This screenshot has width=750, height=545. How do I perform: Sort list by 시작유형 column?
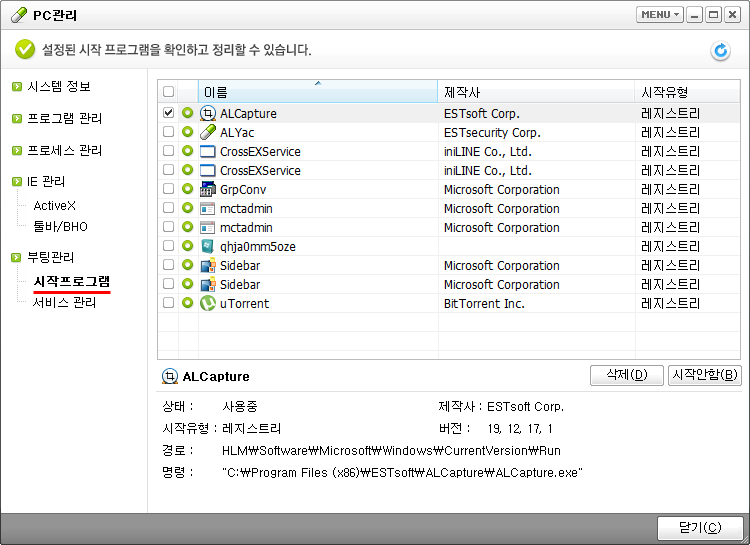[687, 91]
